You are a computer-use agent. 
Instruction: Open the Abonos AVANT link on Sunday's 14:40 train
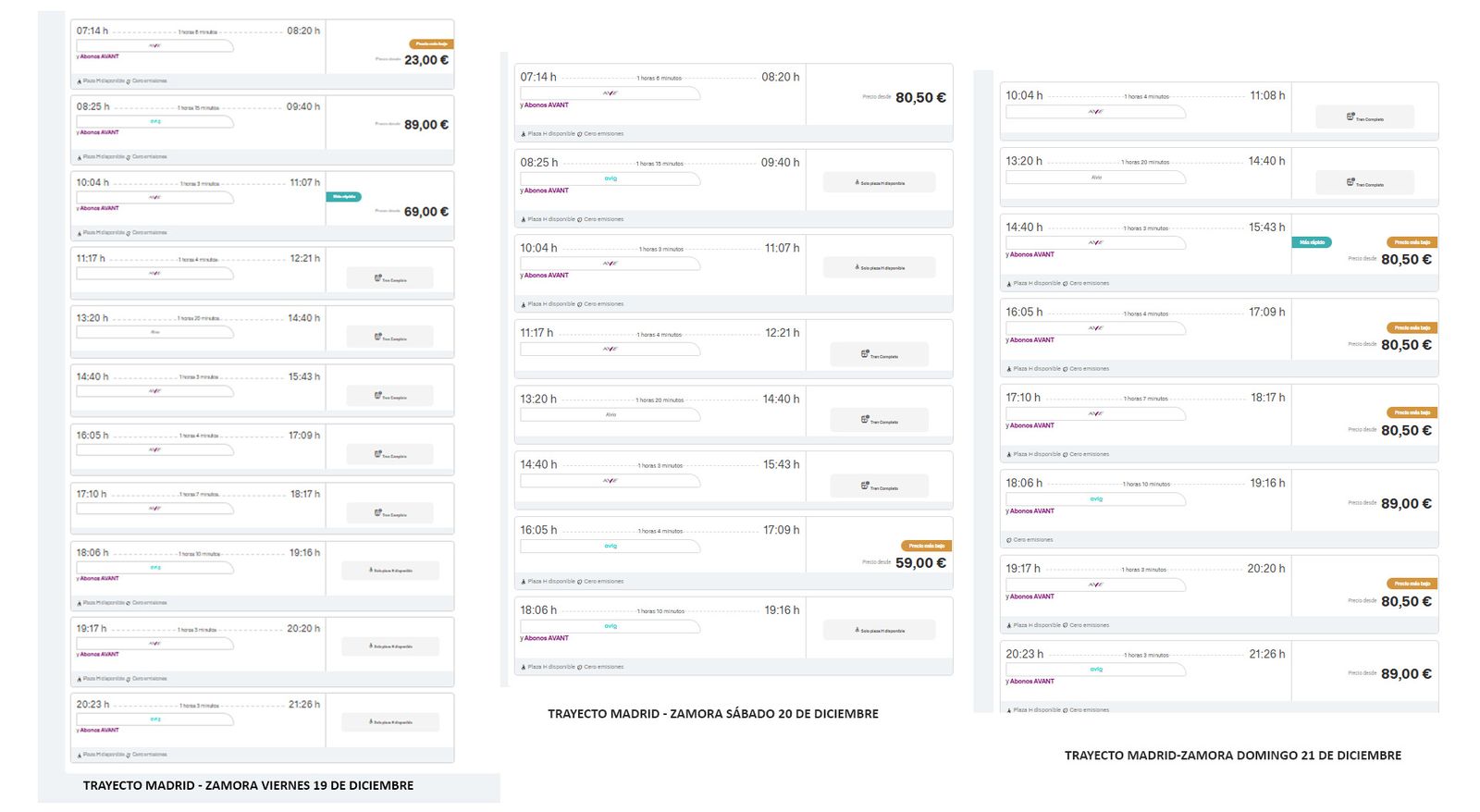(1031, 254)
